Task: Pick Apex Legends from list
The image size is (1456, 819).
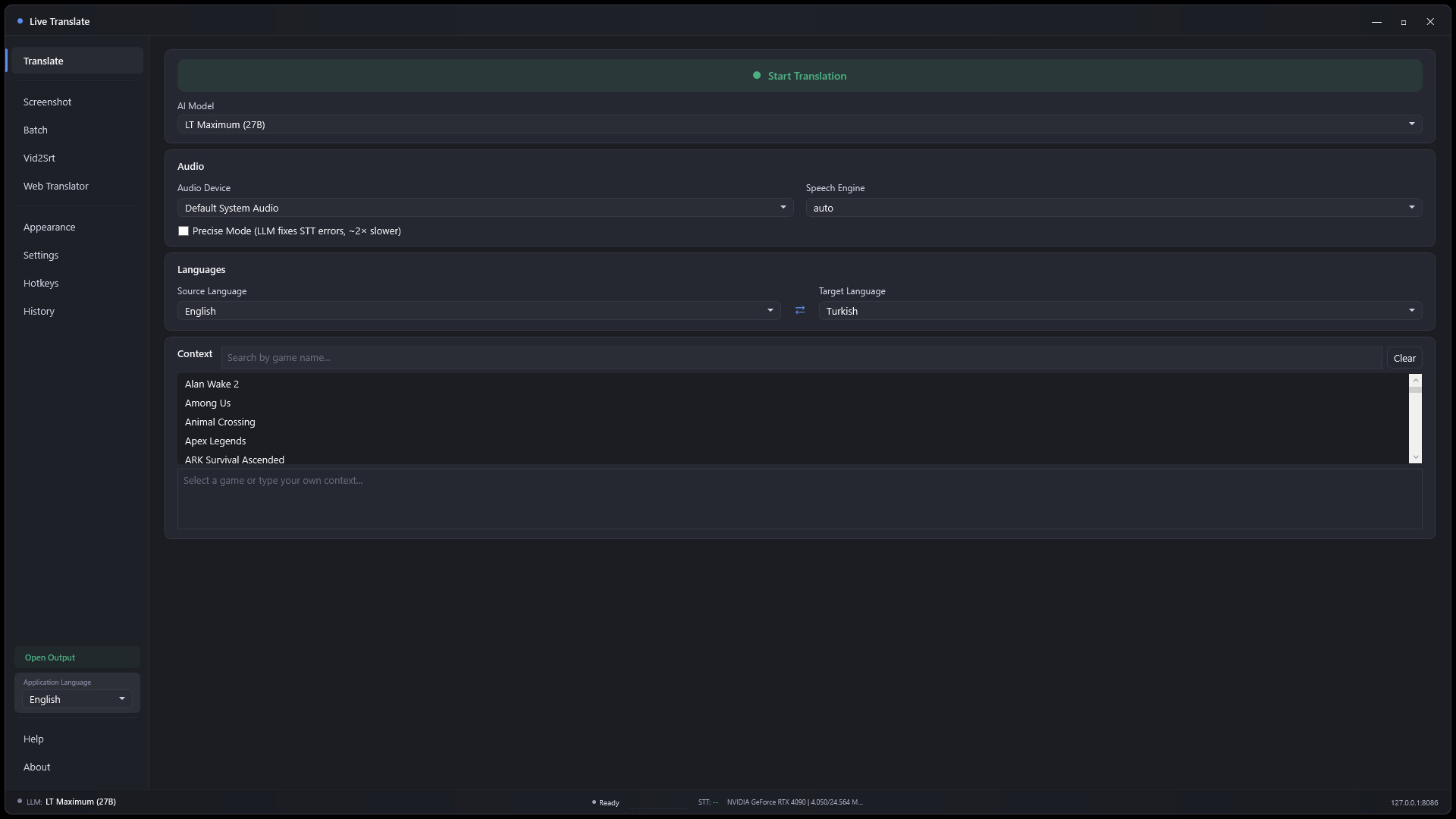Action: coord(793,441)
